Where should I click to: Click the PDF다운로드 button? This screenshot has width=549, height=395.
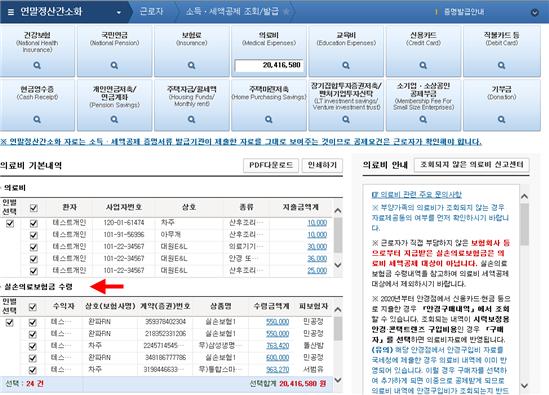[x=271, y=165]
